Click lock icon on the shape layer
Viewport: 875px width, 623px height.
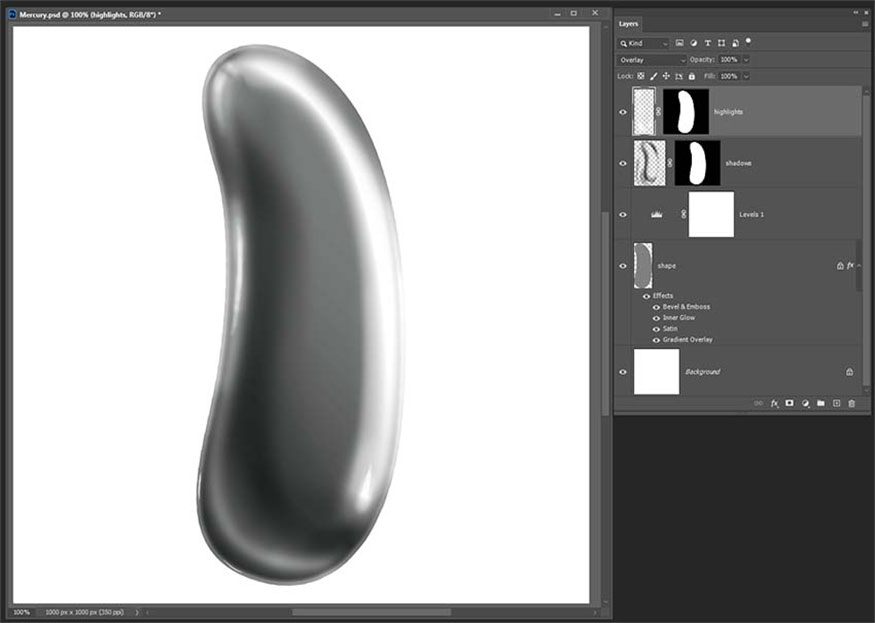[x=840, y=266]
